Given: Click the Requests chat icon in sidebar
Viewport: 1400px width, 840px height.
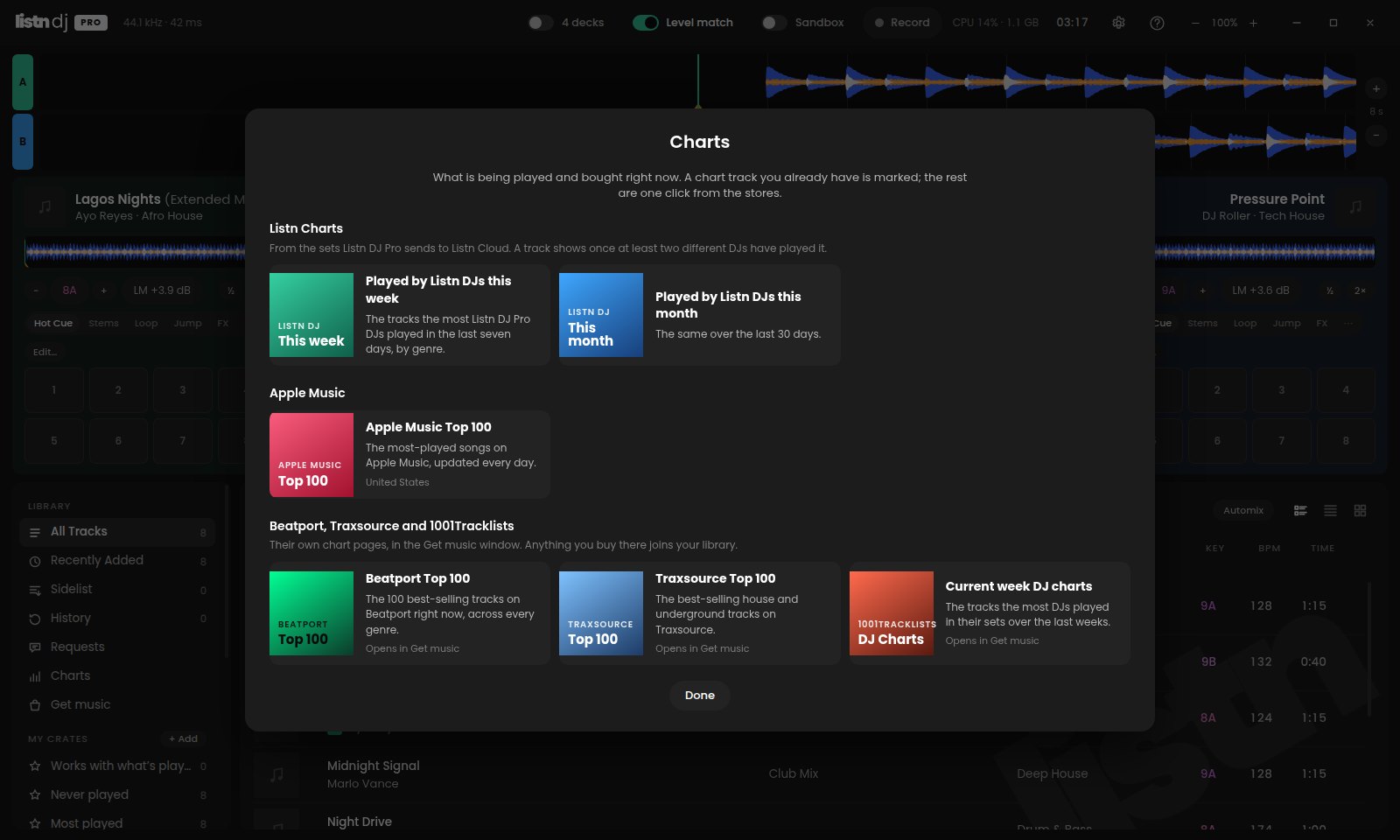Looking at the screenshot, I should click(x=35, y=647).
